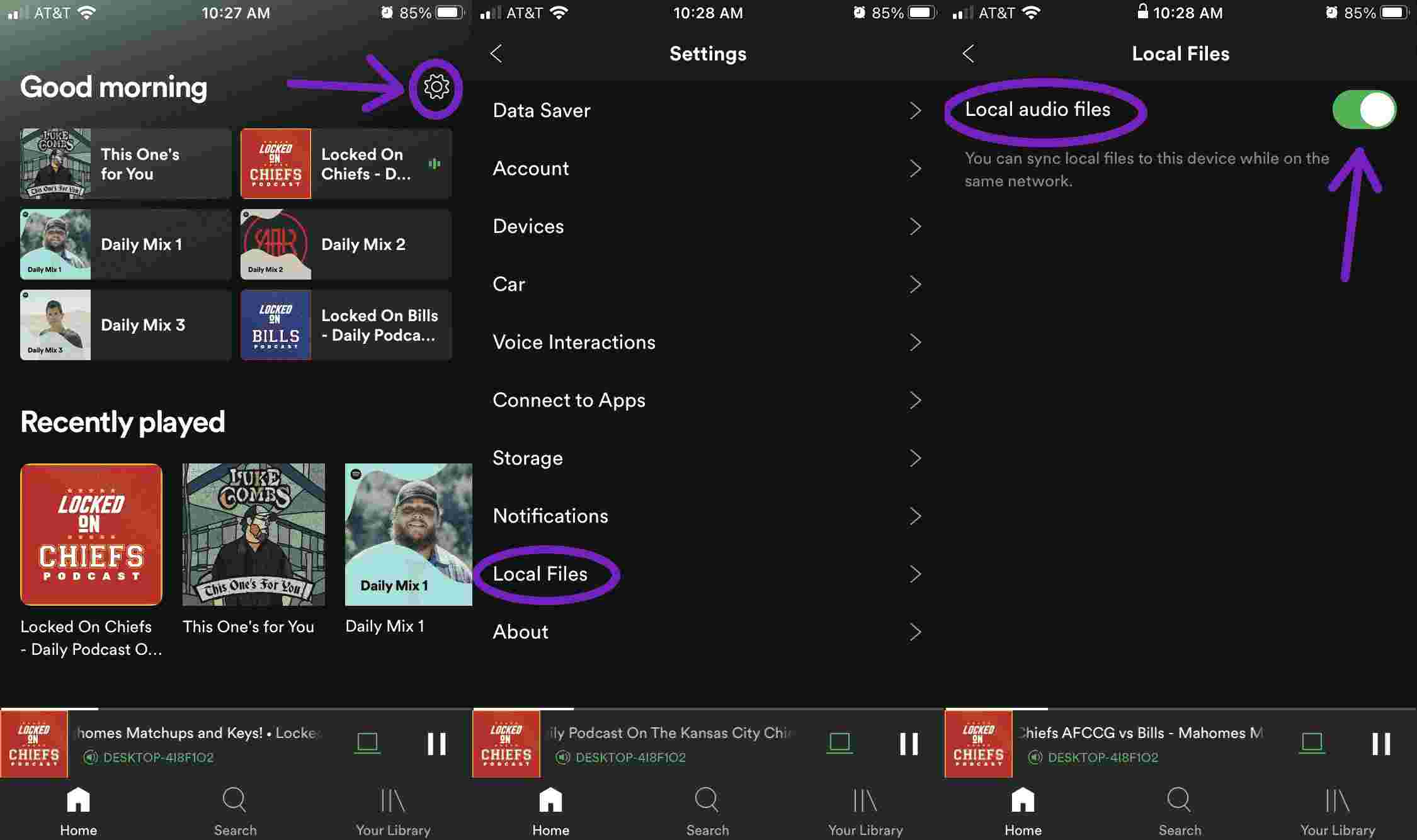Image resolution: width=1417 pixels, height=840 pixels.
Task: Open This One's for You recently played cover
Action: [254, 535]
